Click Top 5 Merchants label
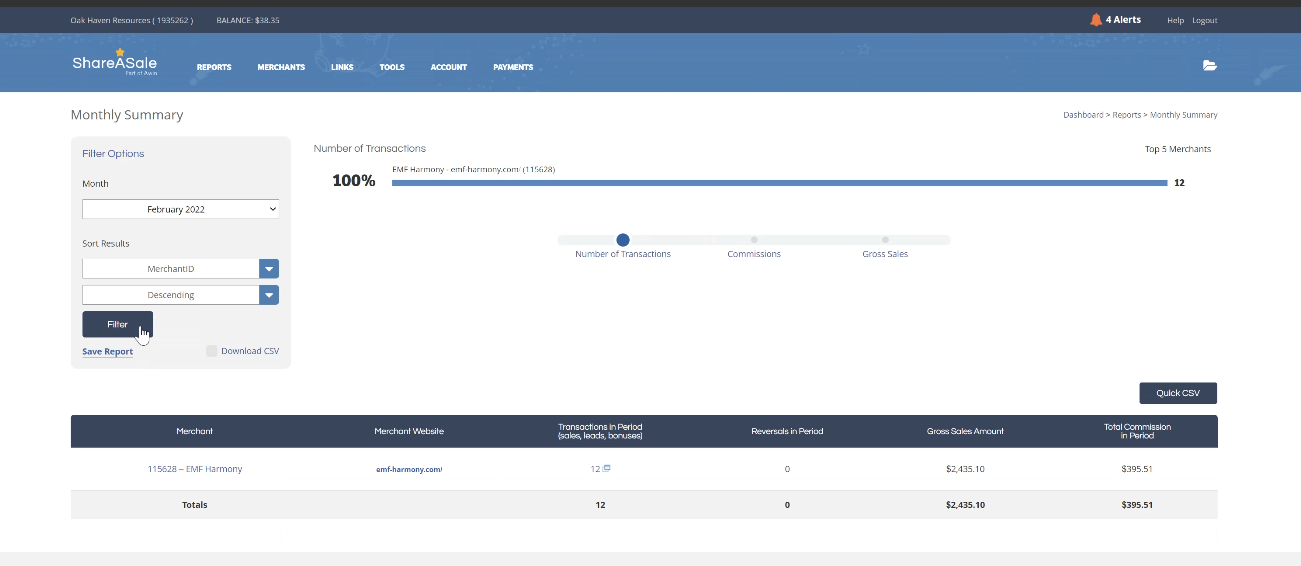1301x566 pixels. coord(1178,149)
